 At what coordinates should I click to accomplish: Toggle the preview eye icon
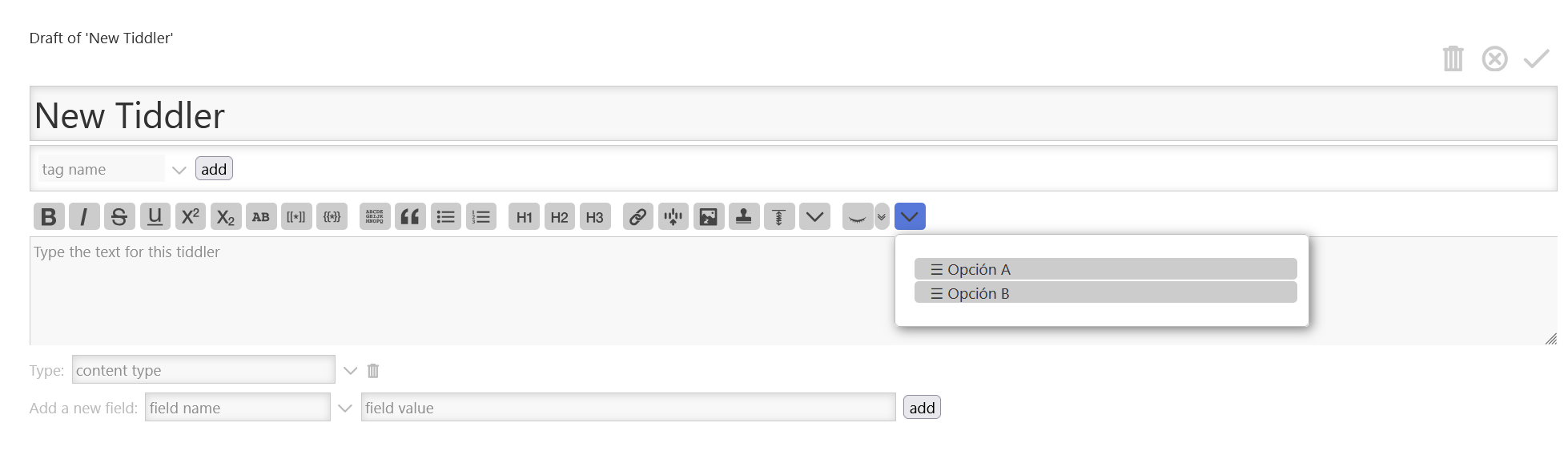click(x=857, y=216)
